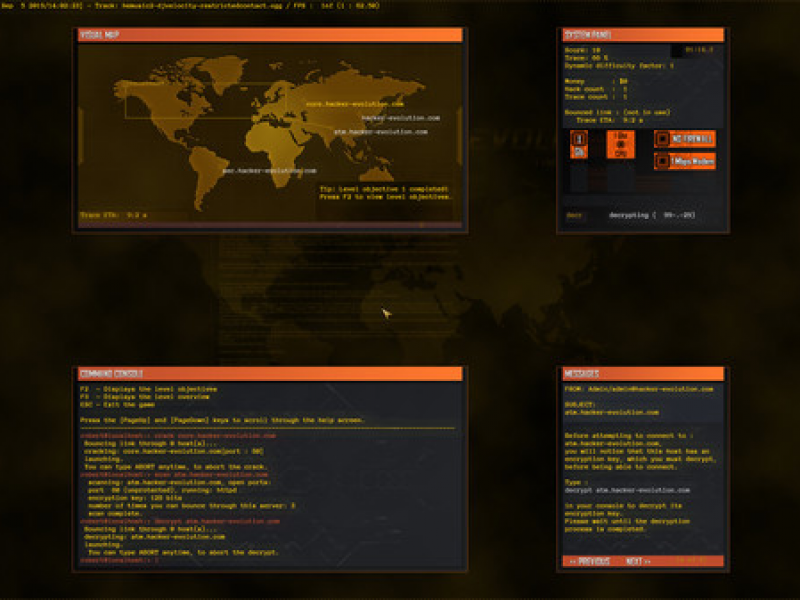Click the F3 level overview help line
800x600 pixels.
click(x=145, y=396)
